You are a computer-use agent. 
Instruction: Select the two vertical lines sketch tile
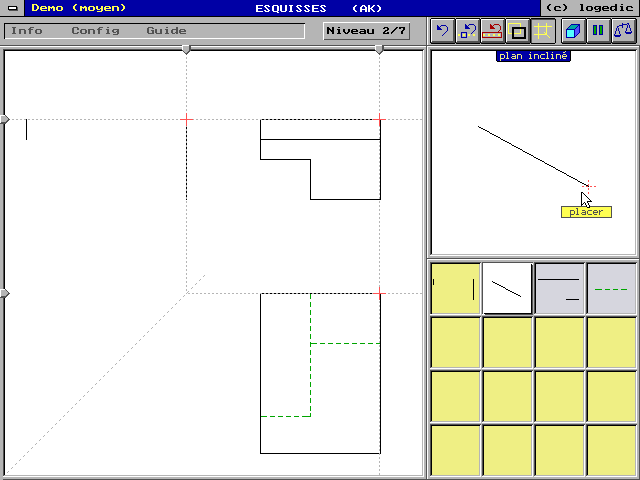coord(455,289)
